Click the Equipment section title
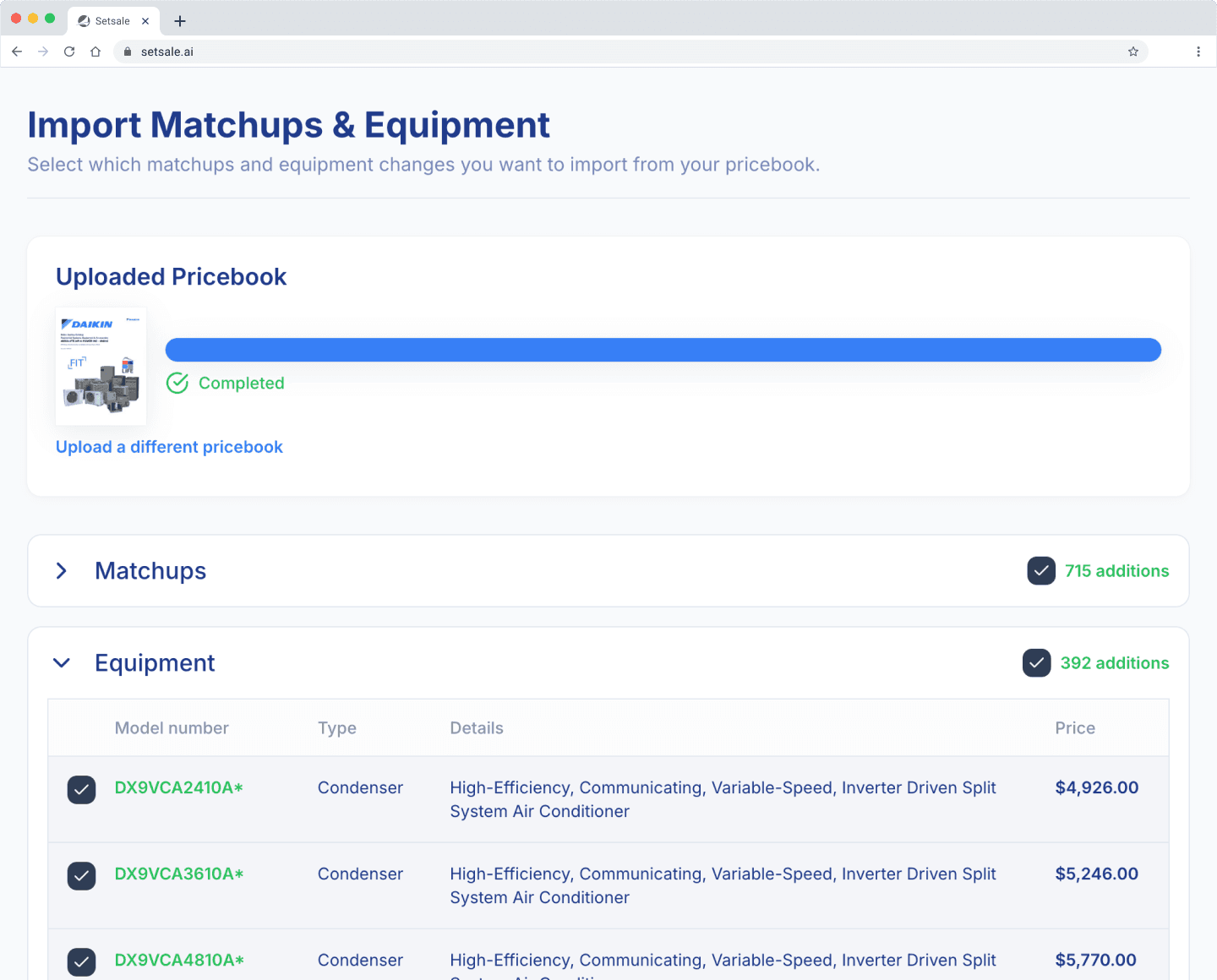The image size is (1217, 980). tap(155, 663)
